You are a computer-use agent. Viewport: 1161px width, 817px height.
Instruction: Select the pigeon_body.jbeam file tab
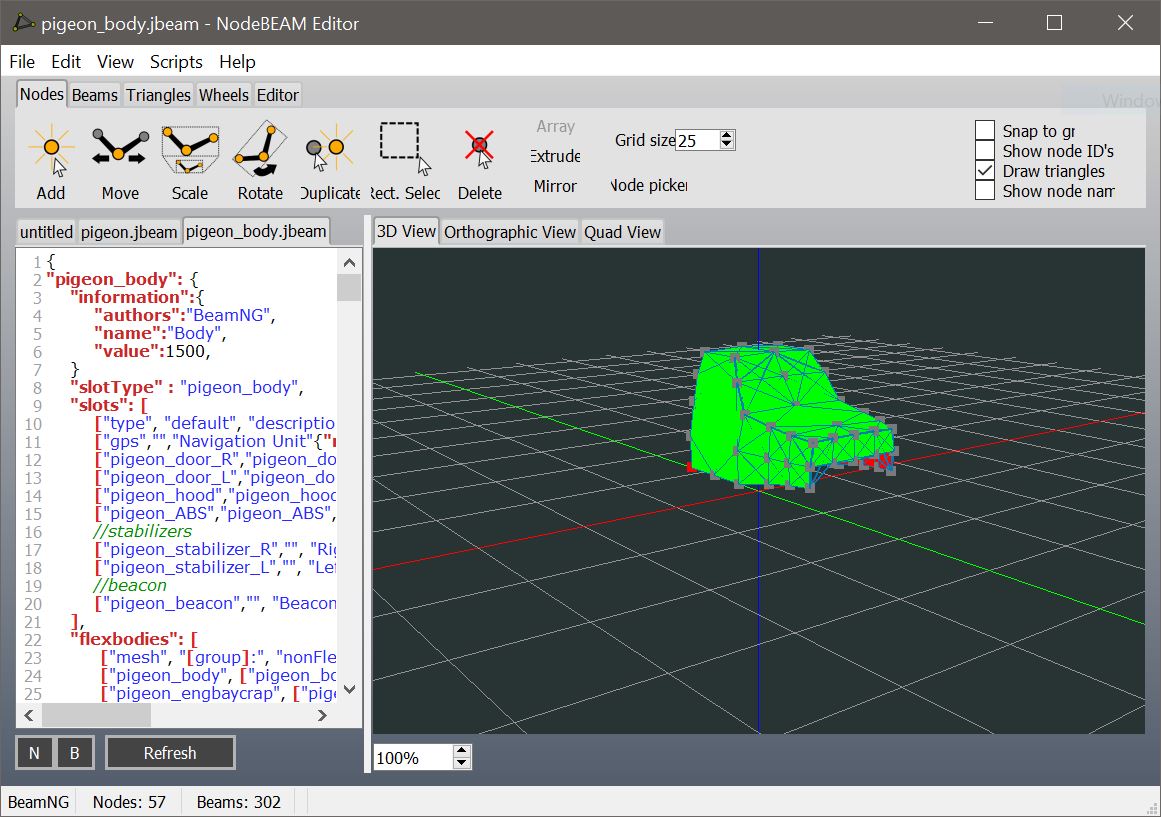[x=256, y=231]
